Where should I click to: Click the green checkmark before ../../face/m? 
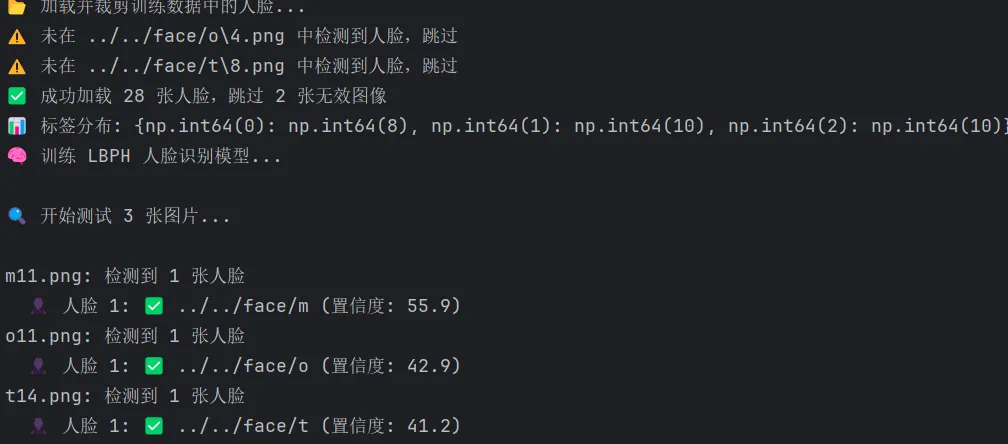point(154,306)
